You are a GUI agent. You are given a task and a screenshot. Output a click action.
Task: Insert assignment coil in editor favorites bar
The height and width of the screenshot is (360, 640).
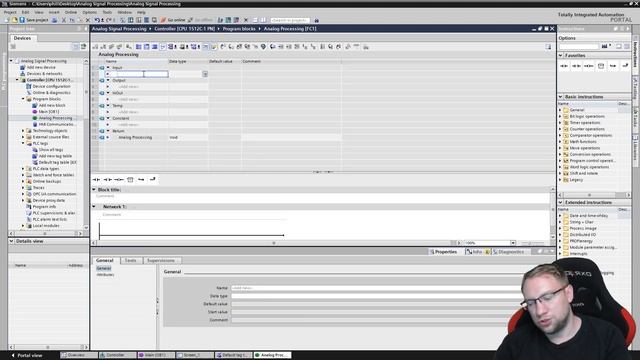[x=119, y=180]
